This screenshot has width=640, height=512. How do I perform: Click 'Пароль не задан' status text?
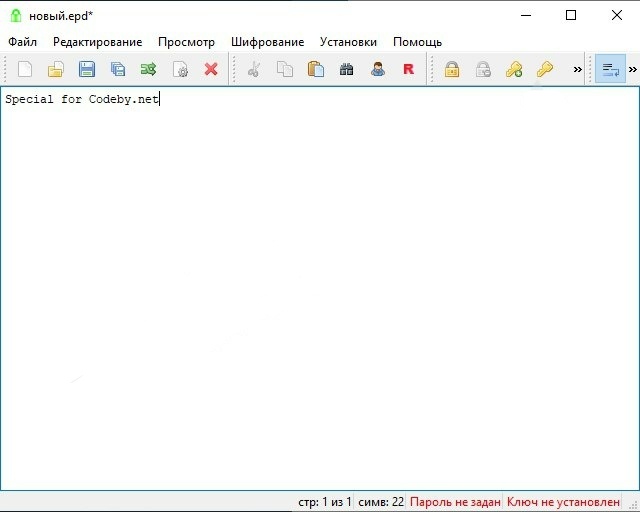pos(455,502)
